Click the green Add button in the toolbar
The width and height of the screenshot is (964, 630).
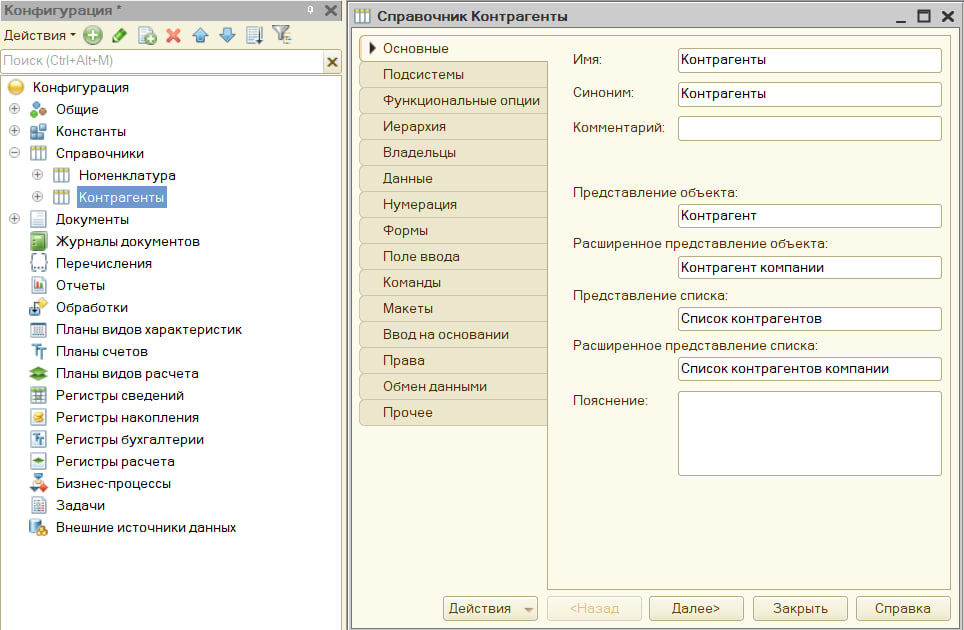click(x=93, y=36)
